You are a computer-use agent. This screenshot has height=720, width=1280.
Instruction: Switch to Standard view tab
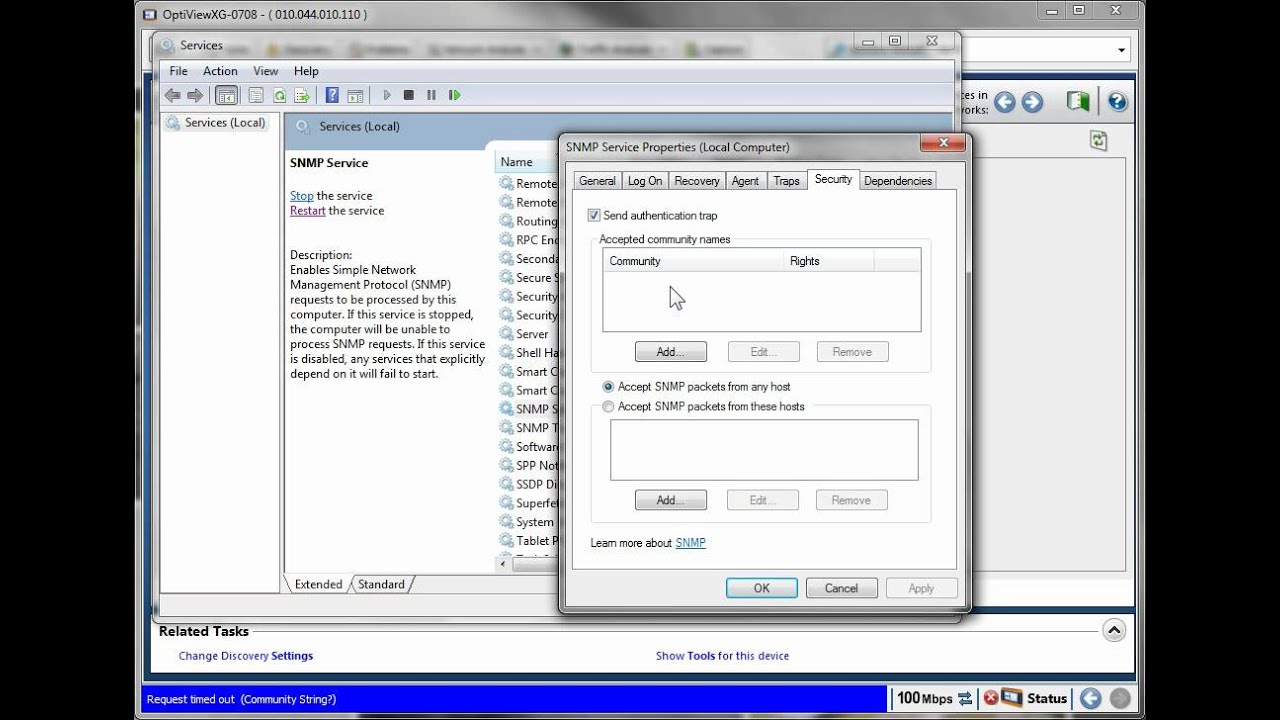coord(381,584)
